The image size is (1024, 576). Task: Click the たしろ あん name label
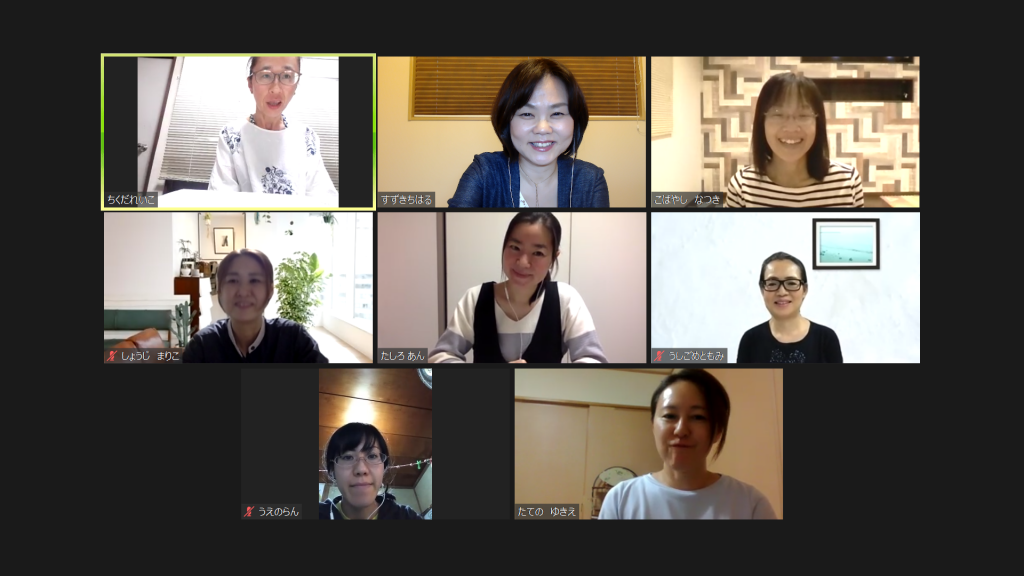tap(402, 356)
